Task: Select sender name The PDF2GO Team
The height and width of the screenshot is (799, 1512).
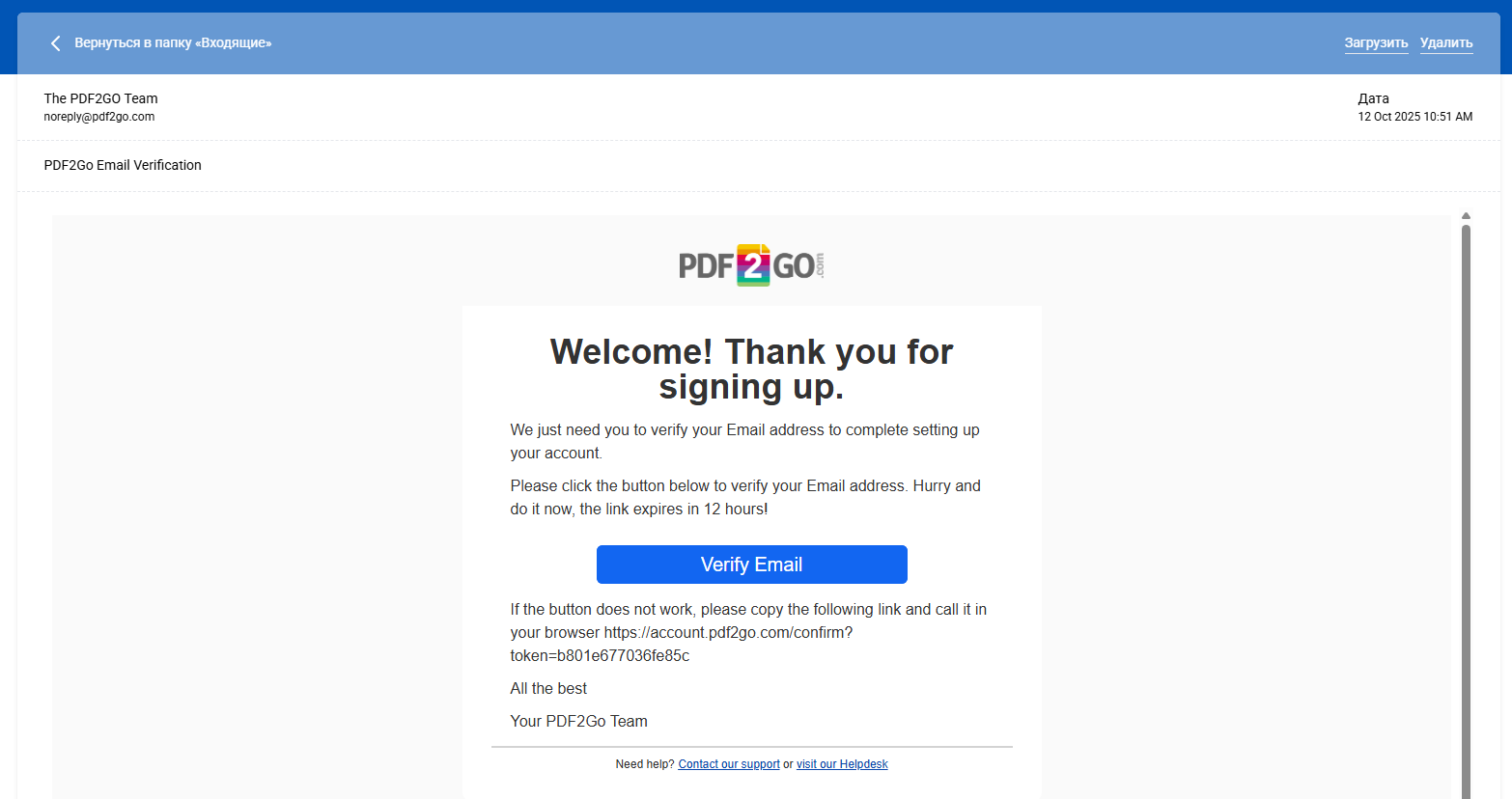Action: click(100, 98)
